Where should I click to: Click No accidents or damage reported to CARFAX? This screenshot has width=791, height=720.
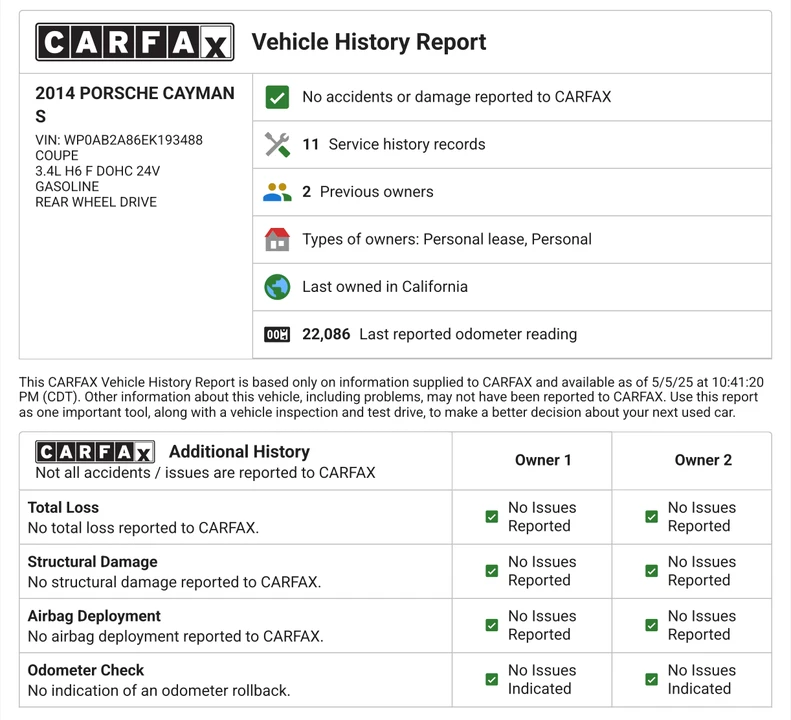(x=457, y=97)
